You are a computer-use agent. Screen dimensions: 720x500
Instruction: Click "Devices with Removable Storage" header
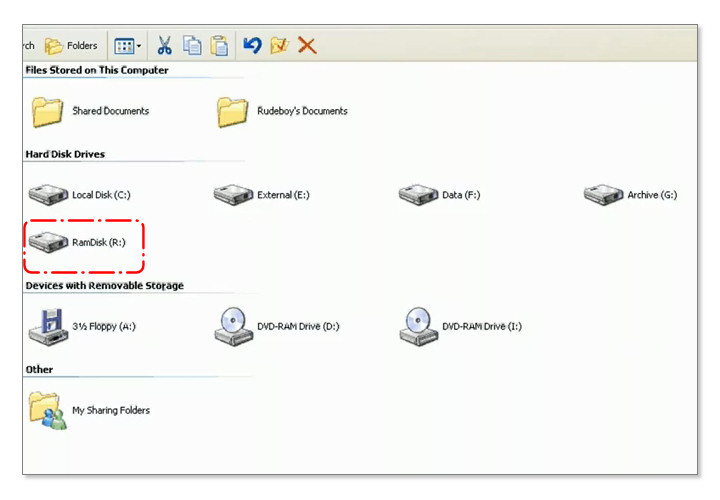coord(105,286)
